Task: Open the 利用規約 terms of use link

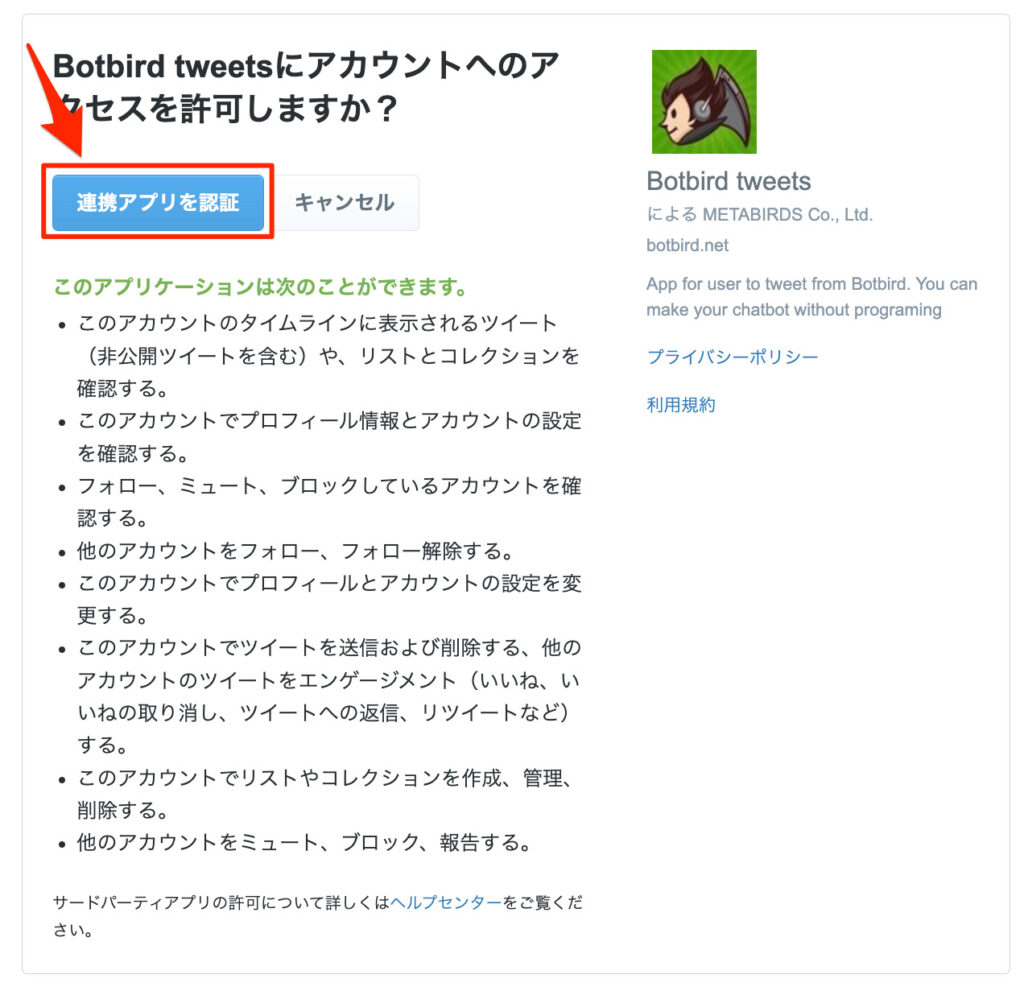Action: pyautogui.click(x=680, y=405)
